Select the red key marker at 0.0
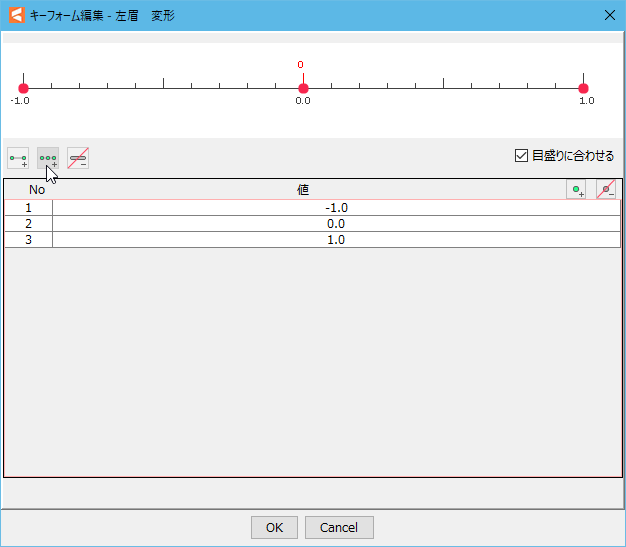The height and width of the screenshot is (547, 626). (303, 88)
